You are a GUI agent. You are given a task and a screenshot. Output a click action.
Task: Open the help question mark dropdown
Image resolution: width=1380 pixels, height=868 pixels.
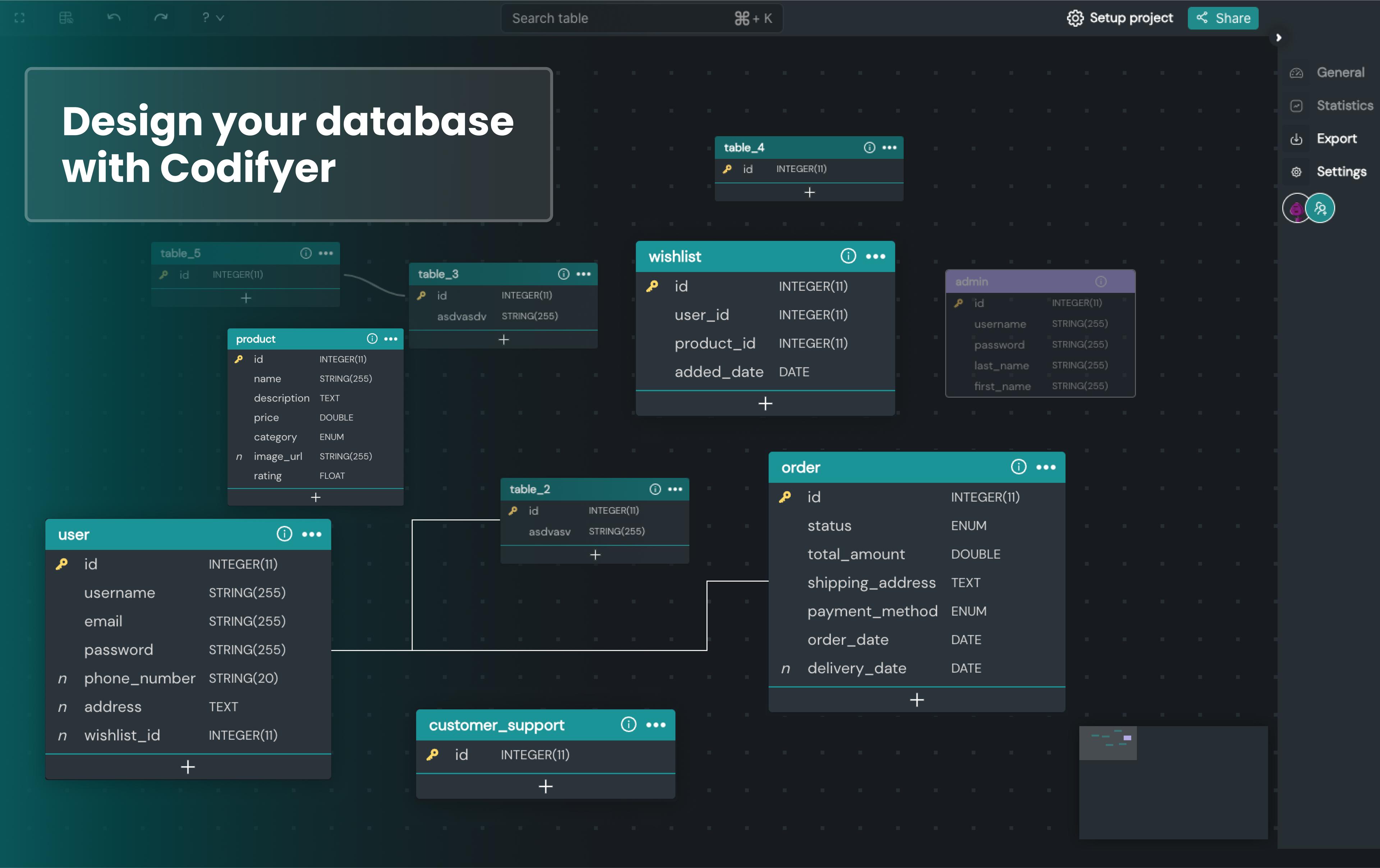tap(213, 18)
